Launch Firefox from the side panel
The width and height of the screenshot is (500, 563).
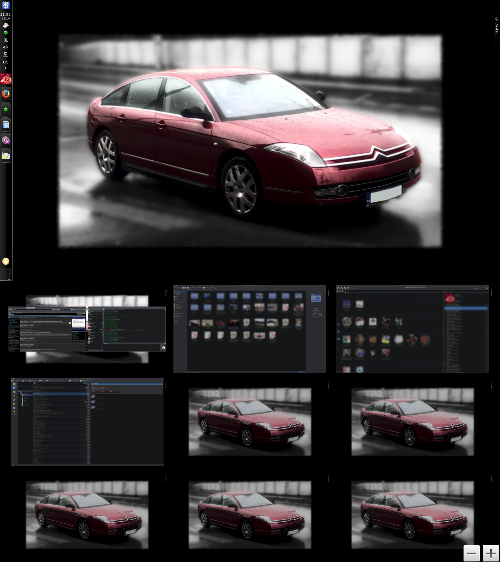5,94
